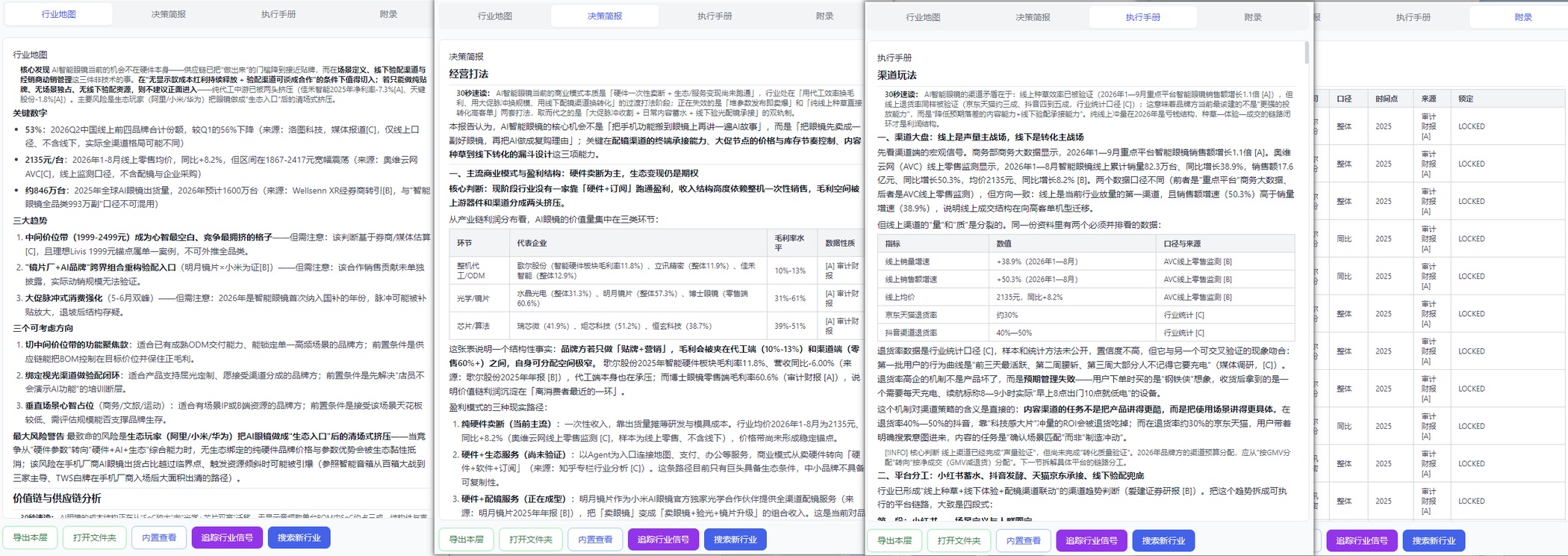
Task: Click the 锁定 column header in 附录 table
Action: (x=1508, y=99)
